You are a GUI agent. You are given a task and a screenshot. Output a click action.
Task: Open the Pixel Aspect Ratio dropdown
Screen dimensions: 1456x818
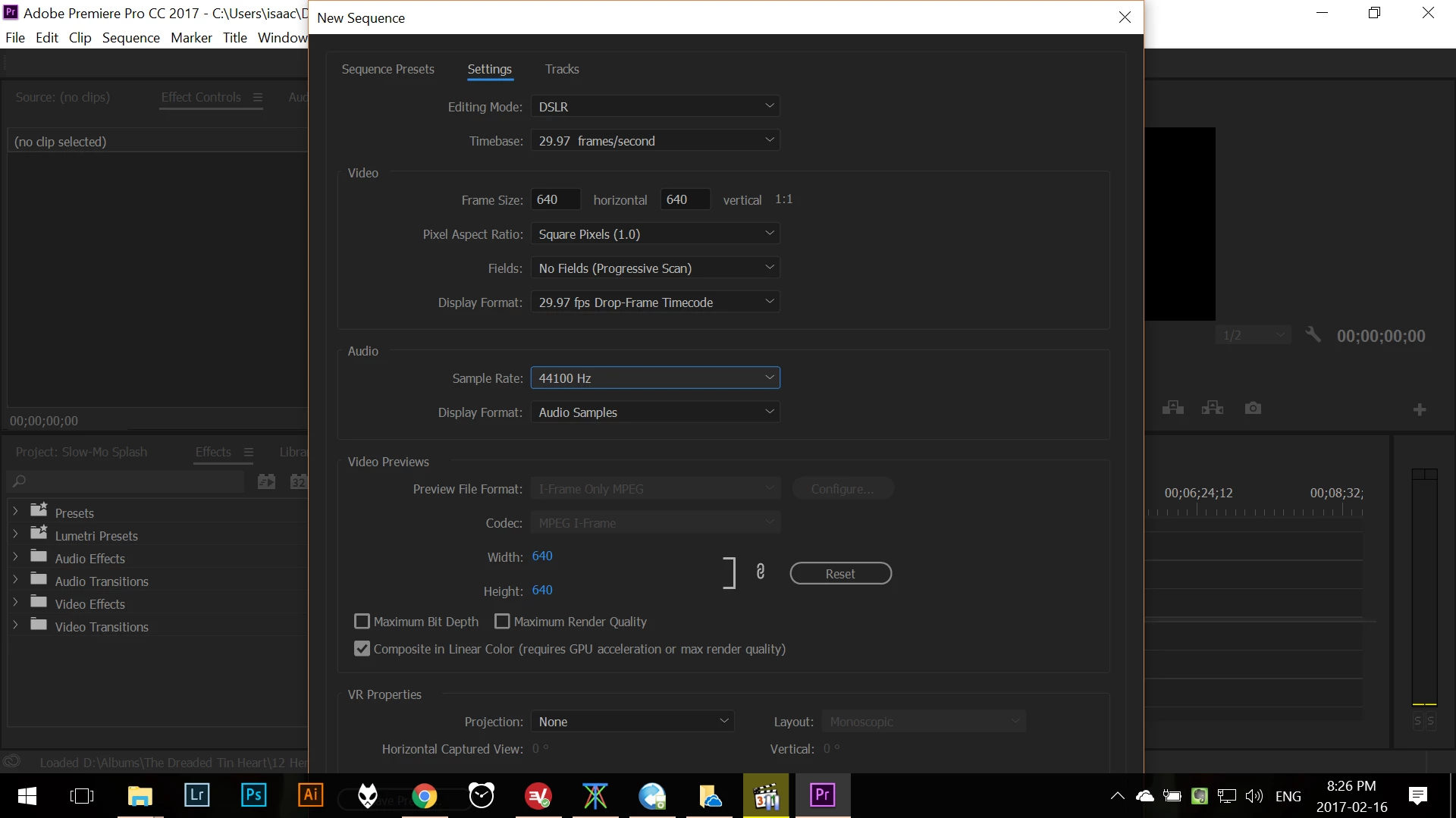pyautogui.click(x=655, y=234)
